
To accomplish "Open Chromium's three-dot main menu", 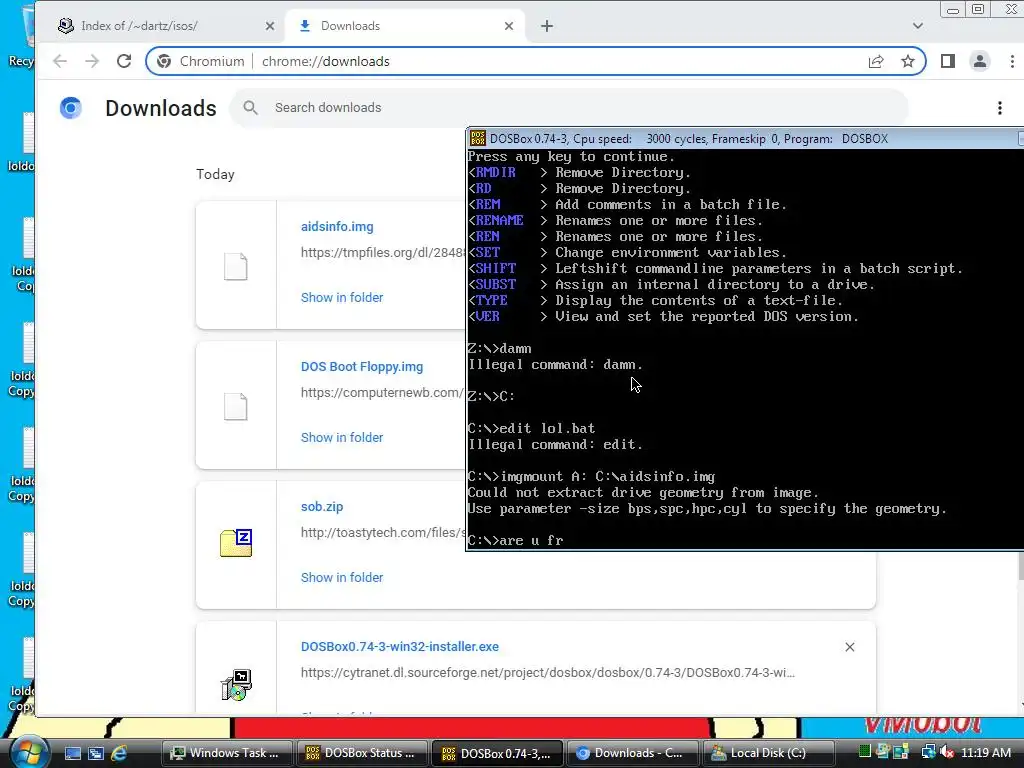I will 1012,61.
